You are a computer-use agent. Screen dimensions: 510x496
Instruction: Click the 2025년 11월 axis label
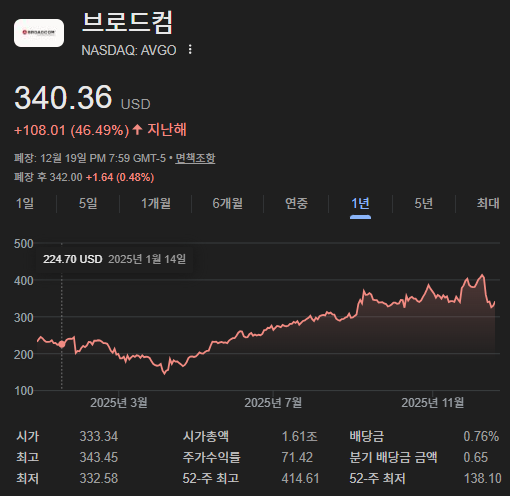pyautogui.click(x=432, y=403)
